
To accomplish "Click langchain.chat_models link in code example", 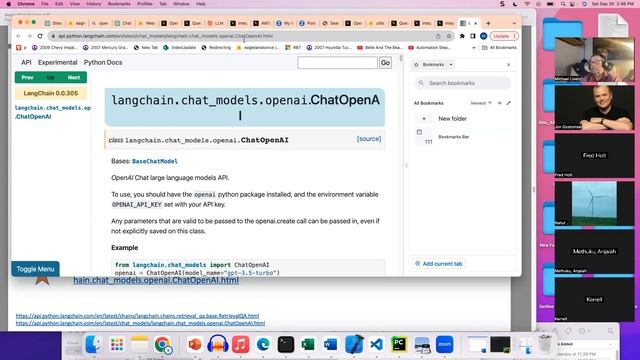I will (x=169, y=265).
